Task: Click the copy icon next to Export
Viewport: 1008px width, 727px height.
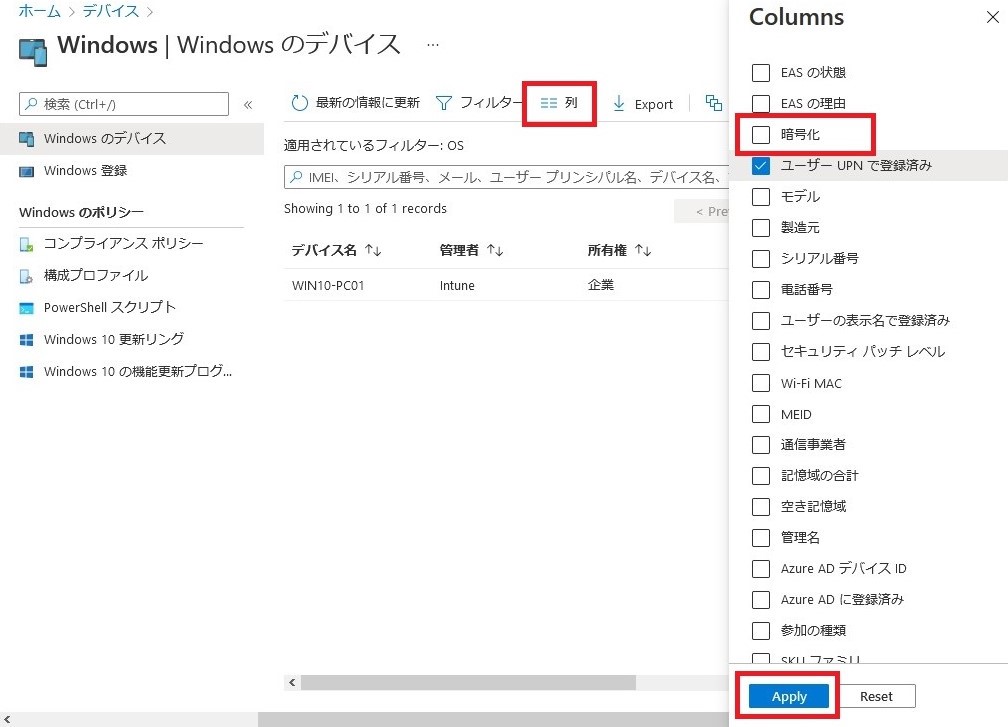Action: coord(714,103)
